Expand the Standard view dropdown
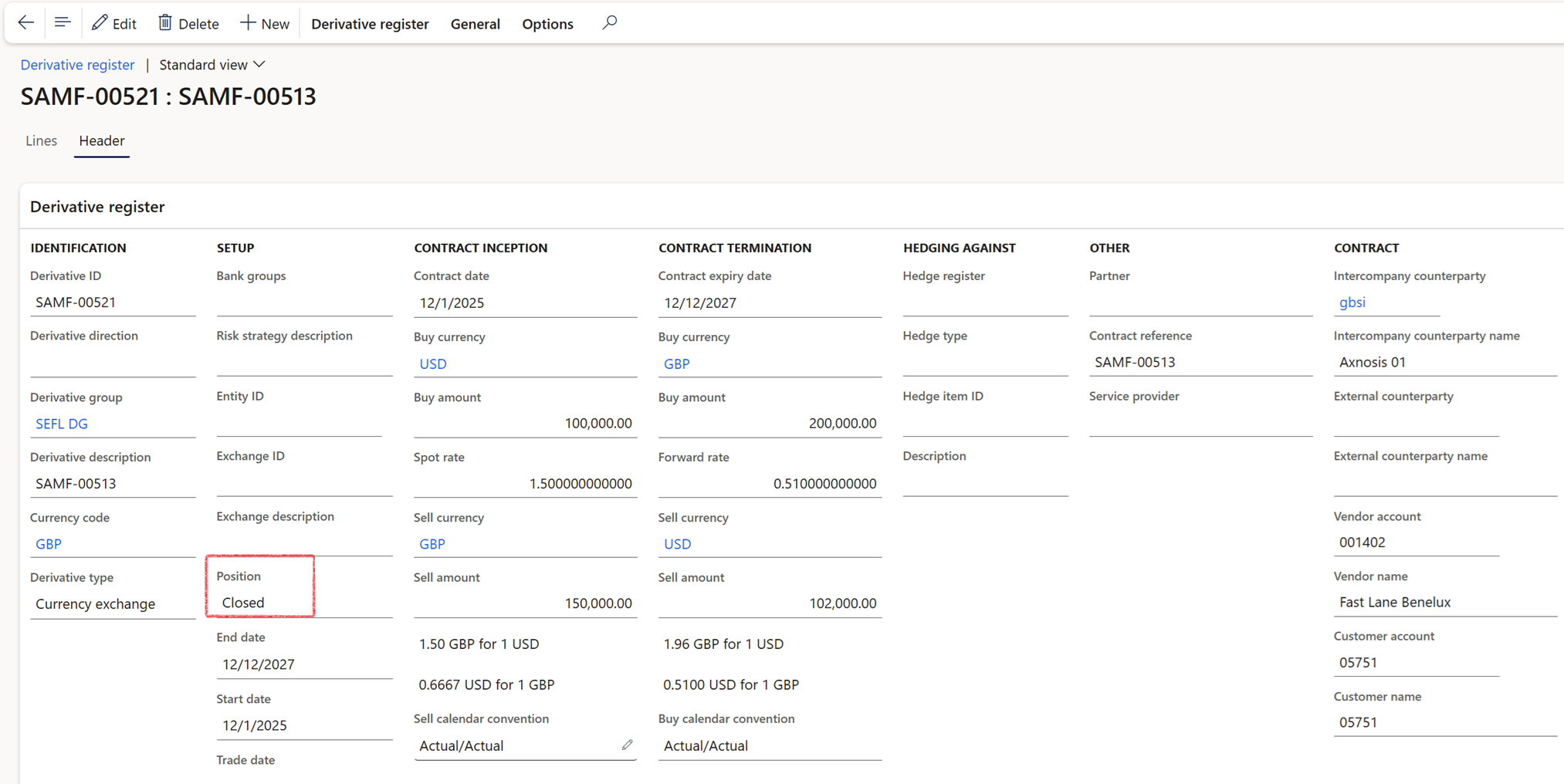The image size is (1564, 784). (212, 65)
